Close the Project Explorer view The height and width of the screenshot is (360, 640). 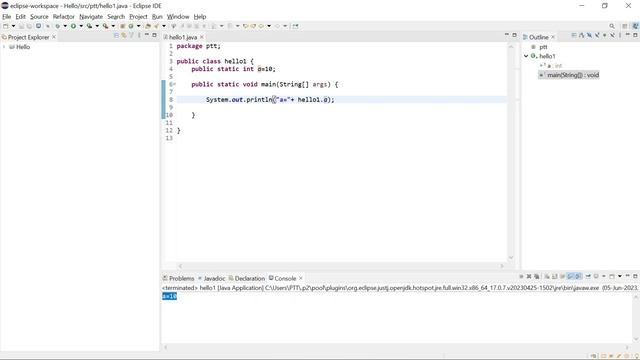(x=54, y=37)
